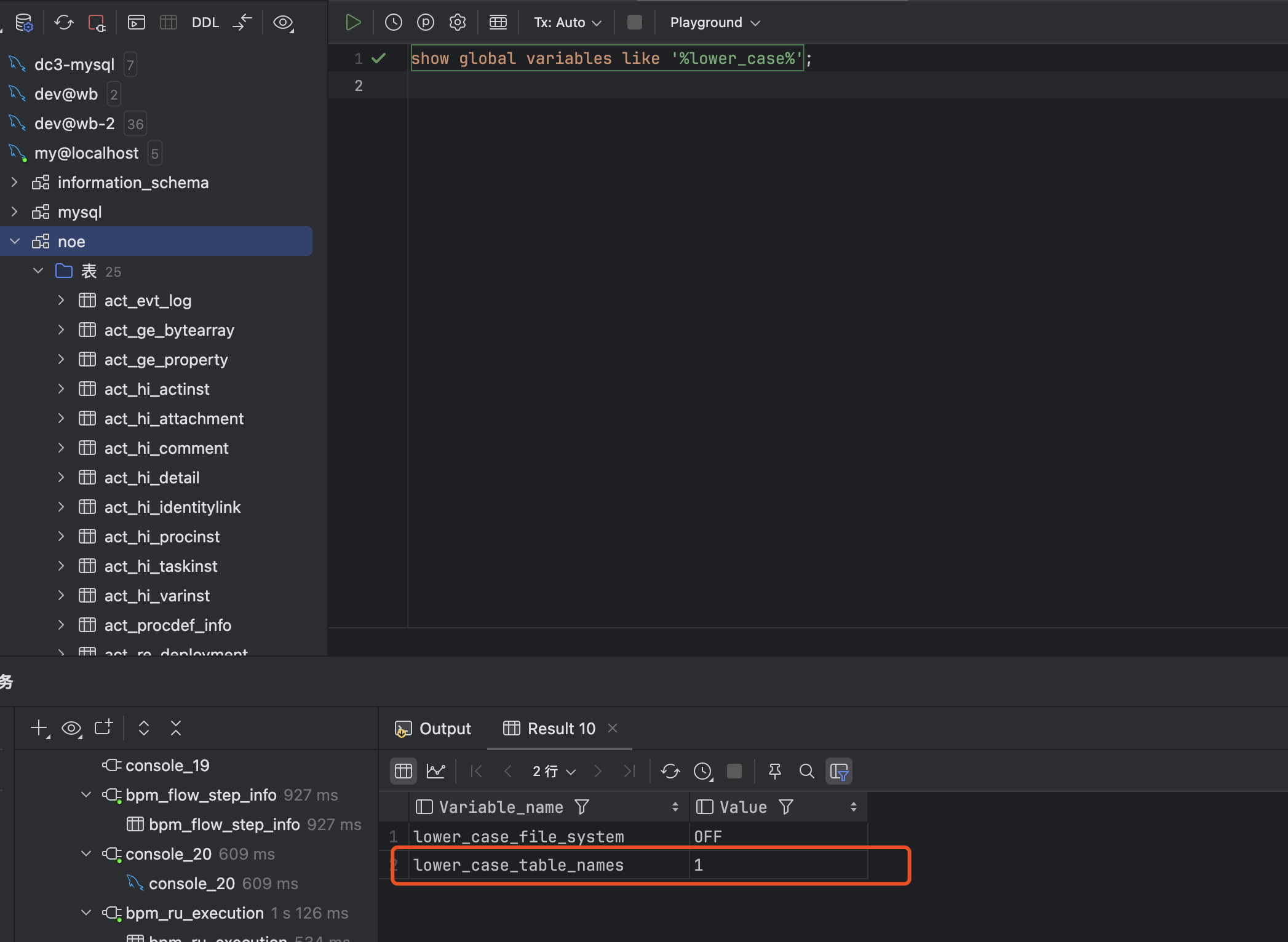Open the Tx: Auto transaction mode dropdown
1288x942 pixels.
click(x=567, y=23)
